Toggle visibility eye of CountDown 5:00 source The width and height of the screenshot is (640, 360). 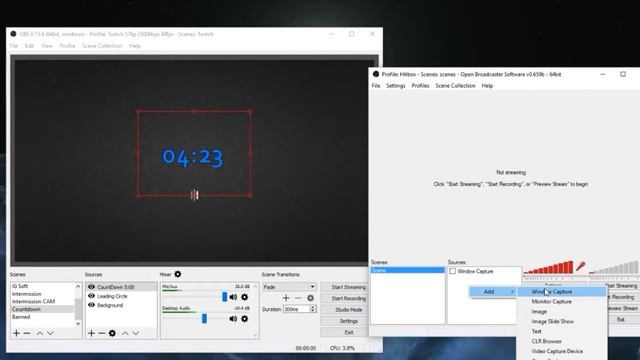tap(91, 287)
